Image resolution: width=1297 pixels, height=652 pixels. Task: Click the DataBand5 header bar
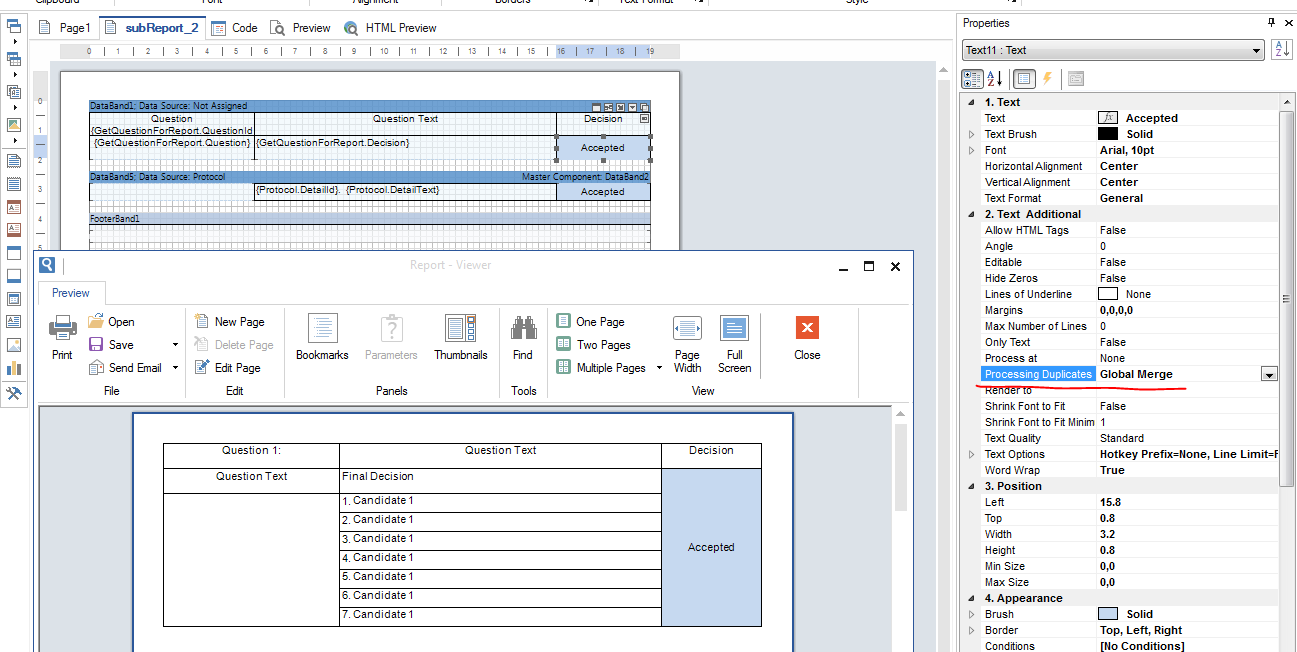(370, 177)
